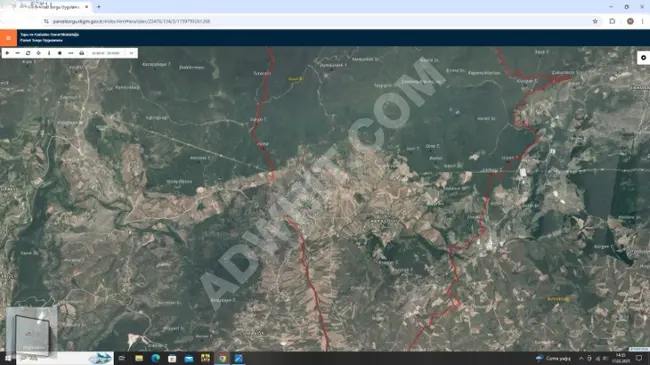Zoom in with the plus tool
Image resolution: width=650 pixels, height=365 pixels.
tap(7, 53)
